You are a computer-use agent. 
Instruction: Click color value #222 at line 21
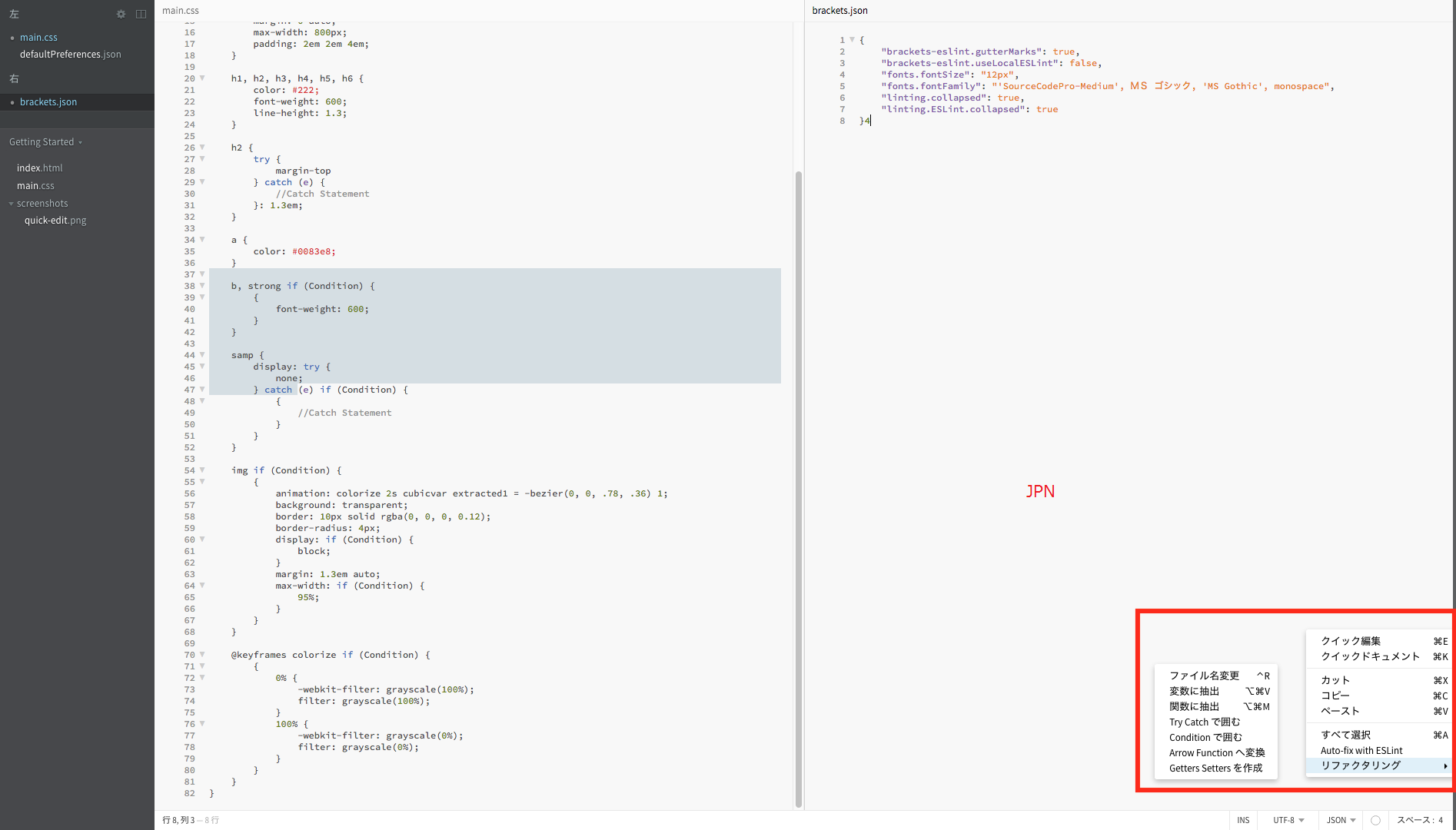coord(305,90)
